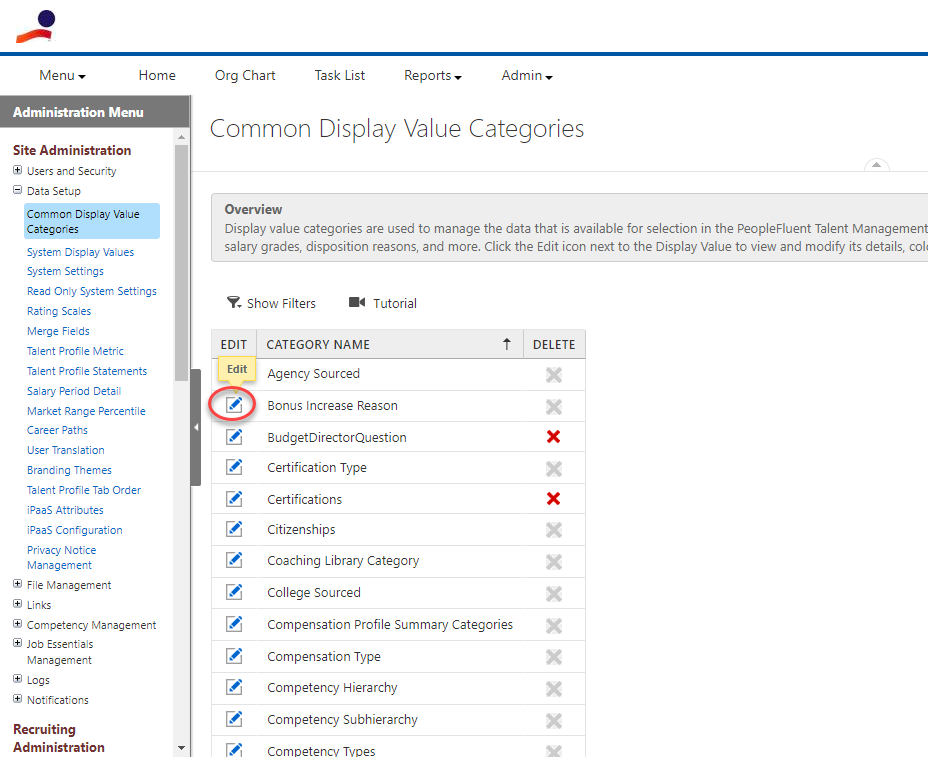This screenshot has width=928, height=757.
Task: Open Market Range Percentile
Action: coord(86,411)
